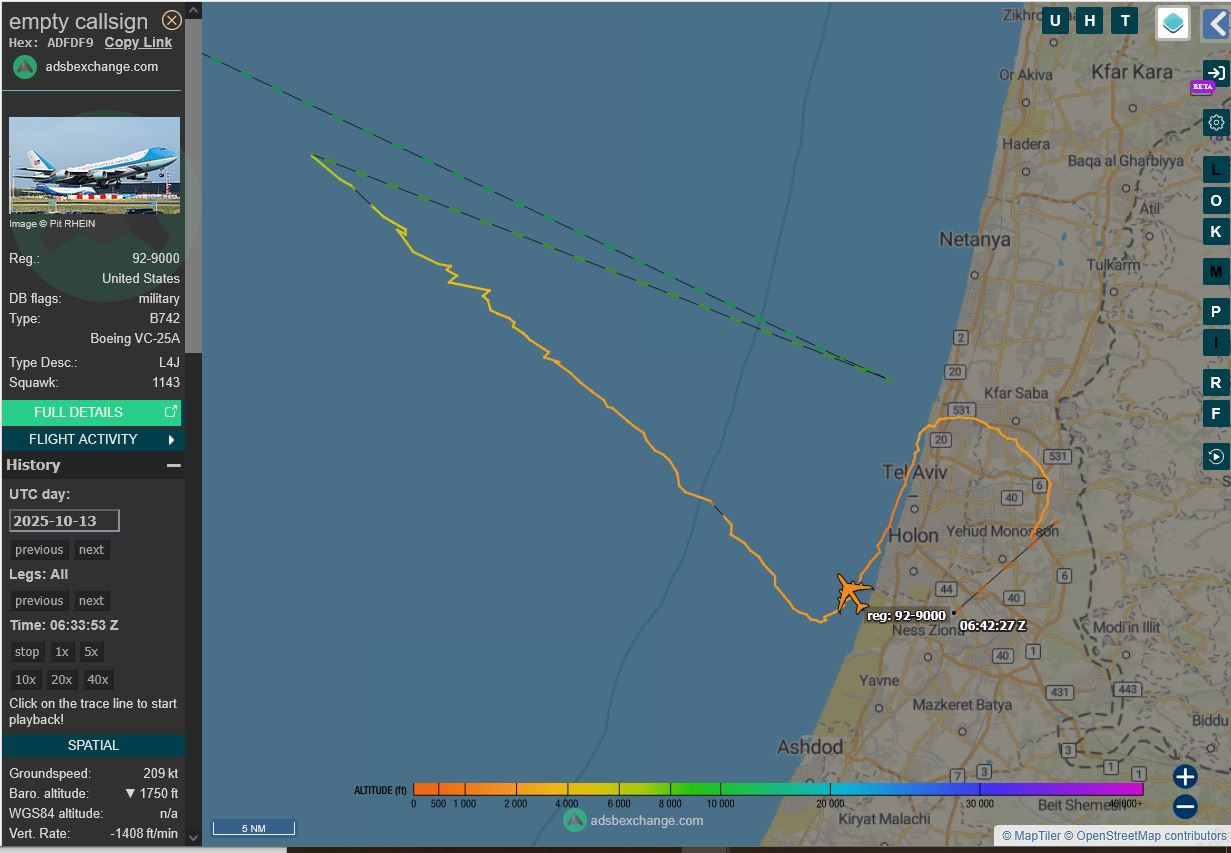Zoom in the map with plus icon
1231x853 pixels.
(x=1185, y=776)
